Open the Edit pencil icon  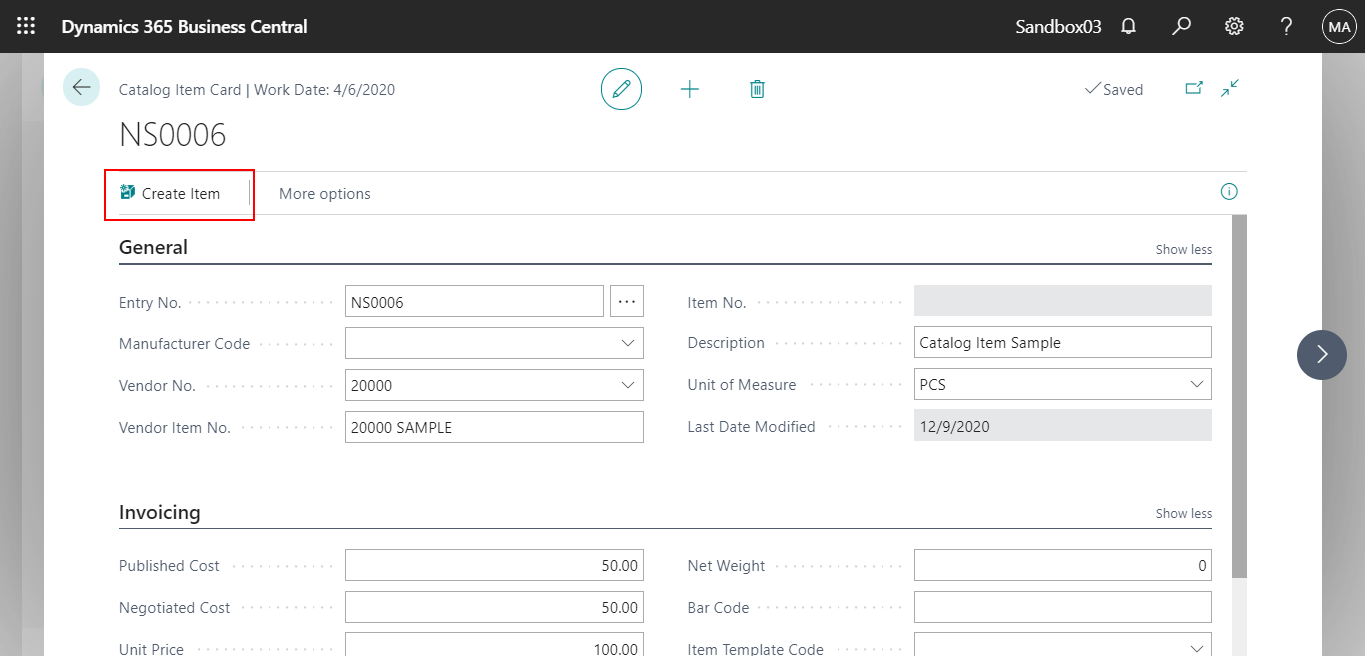click(621, 88)
